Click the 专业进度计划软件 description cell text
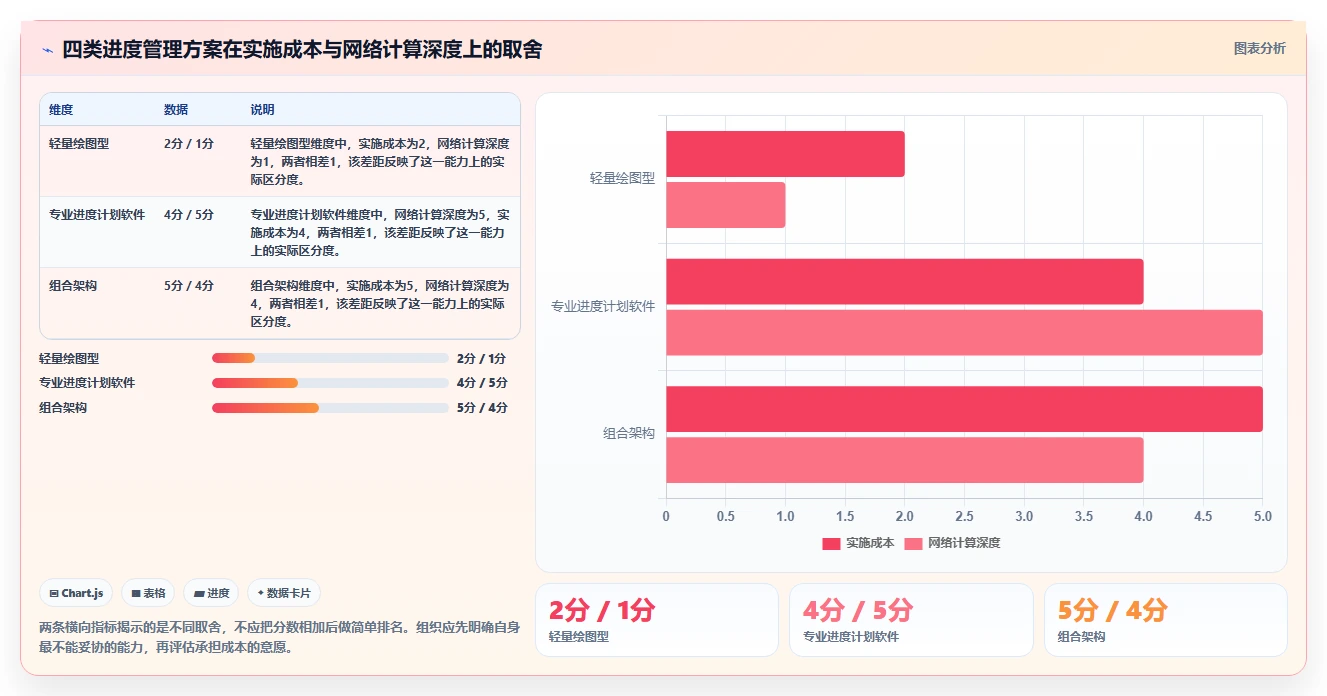1327x696 pixels. pyautogui.click(x=380, y=233)
